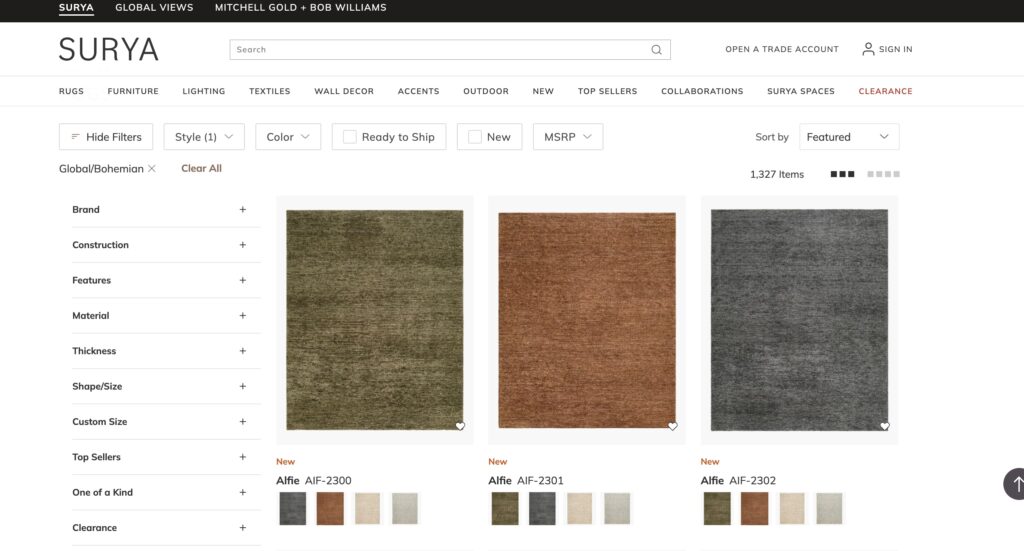This screenshot has height=551, width=1024.
Task: Open the Sort by Featured dropdown
Action: coord(849,137)
